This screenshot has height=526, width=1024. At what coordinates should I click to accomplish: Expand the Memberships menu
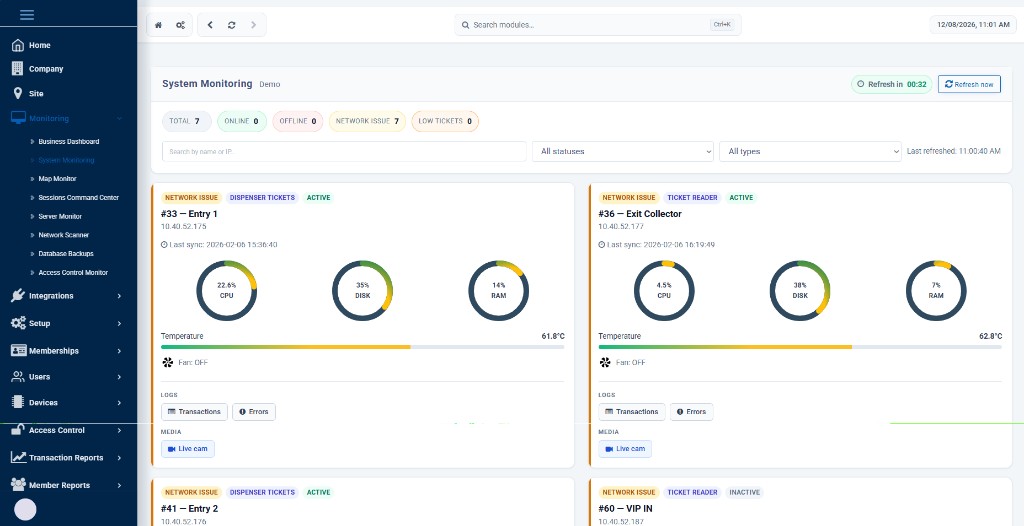click(120, 351)
